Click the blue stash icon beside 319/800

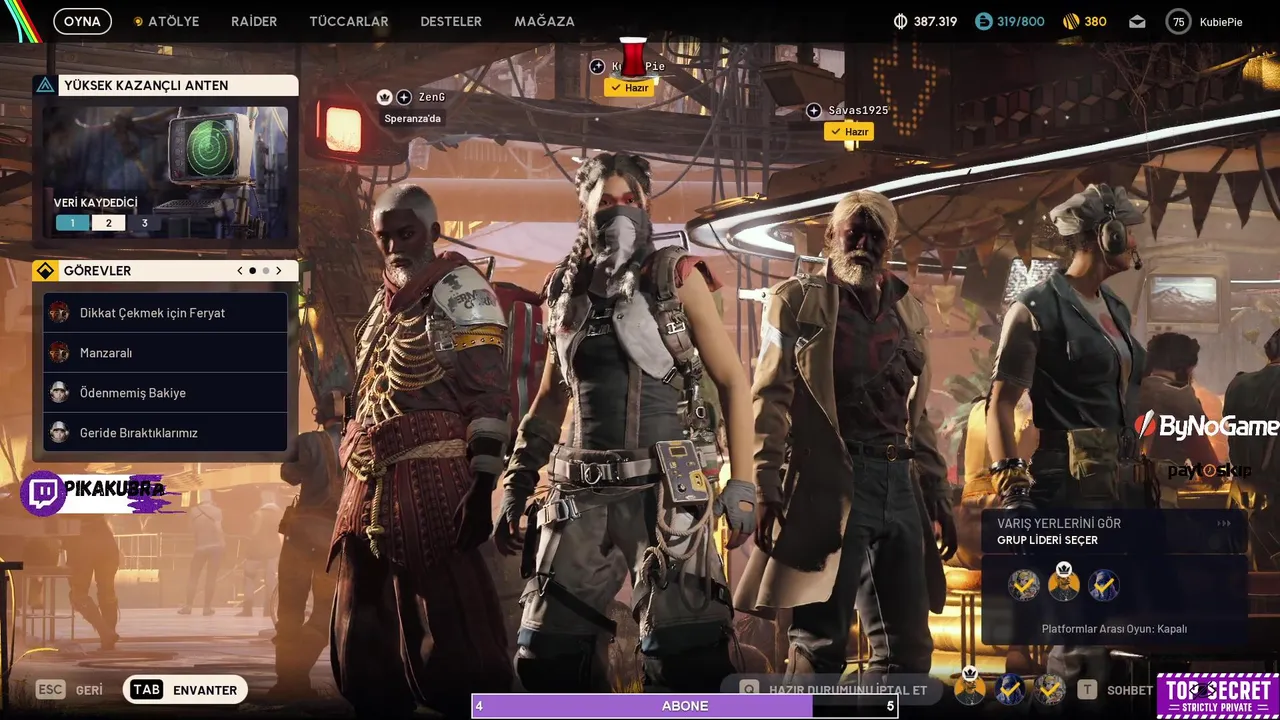(984, 21)
